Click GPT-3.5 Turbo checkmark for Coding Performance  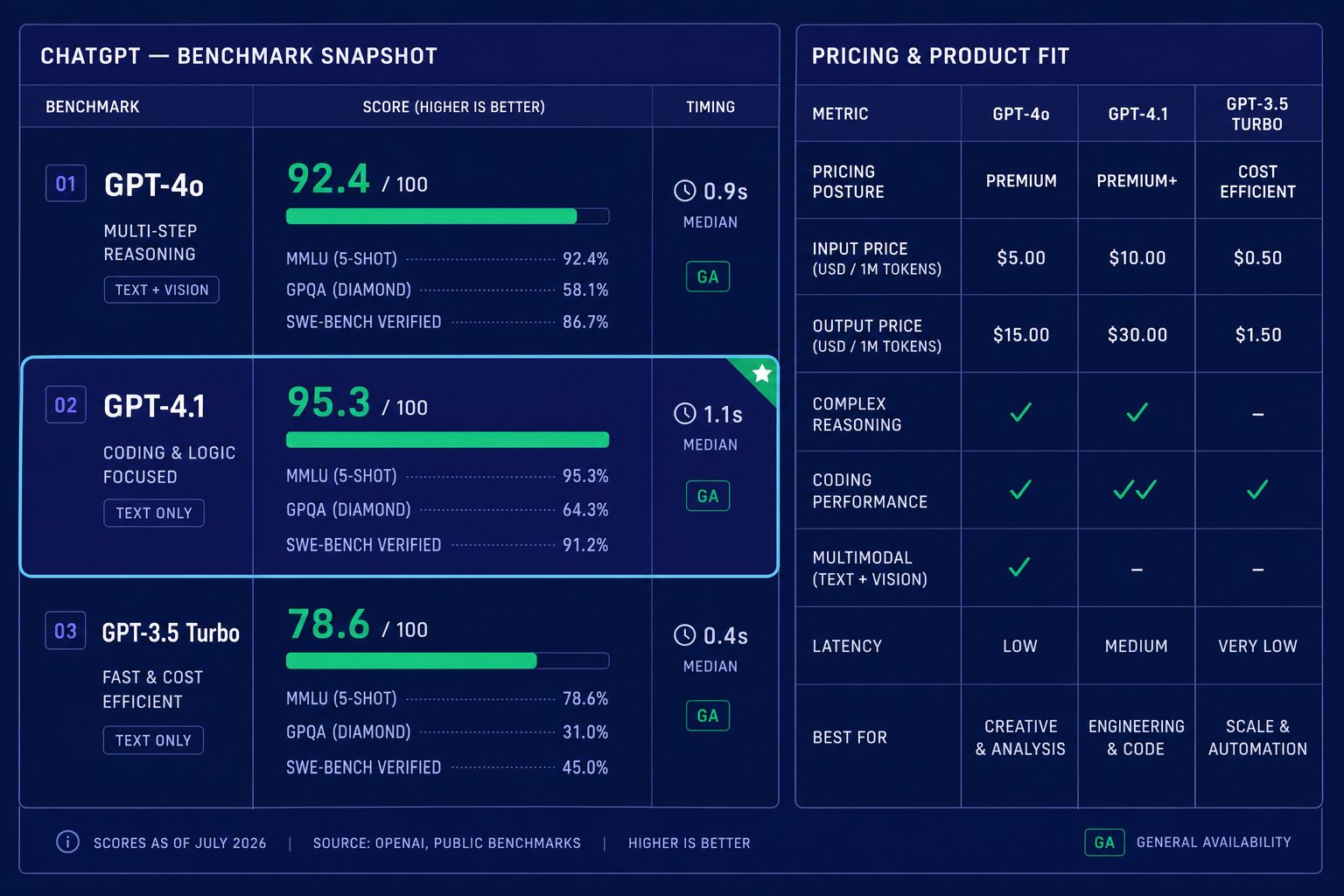[x=1257, y=490]
